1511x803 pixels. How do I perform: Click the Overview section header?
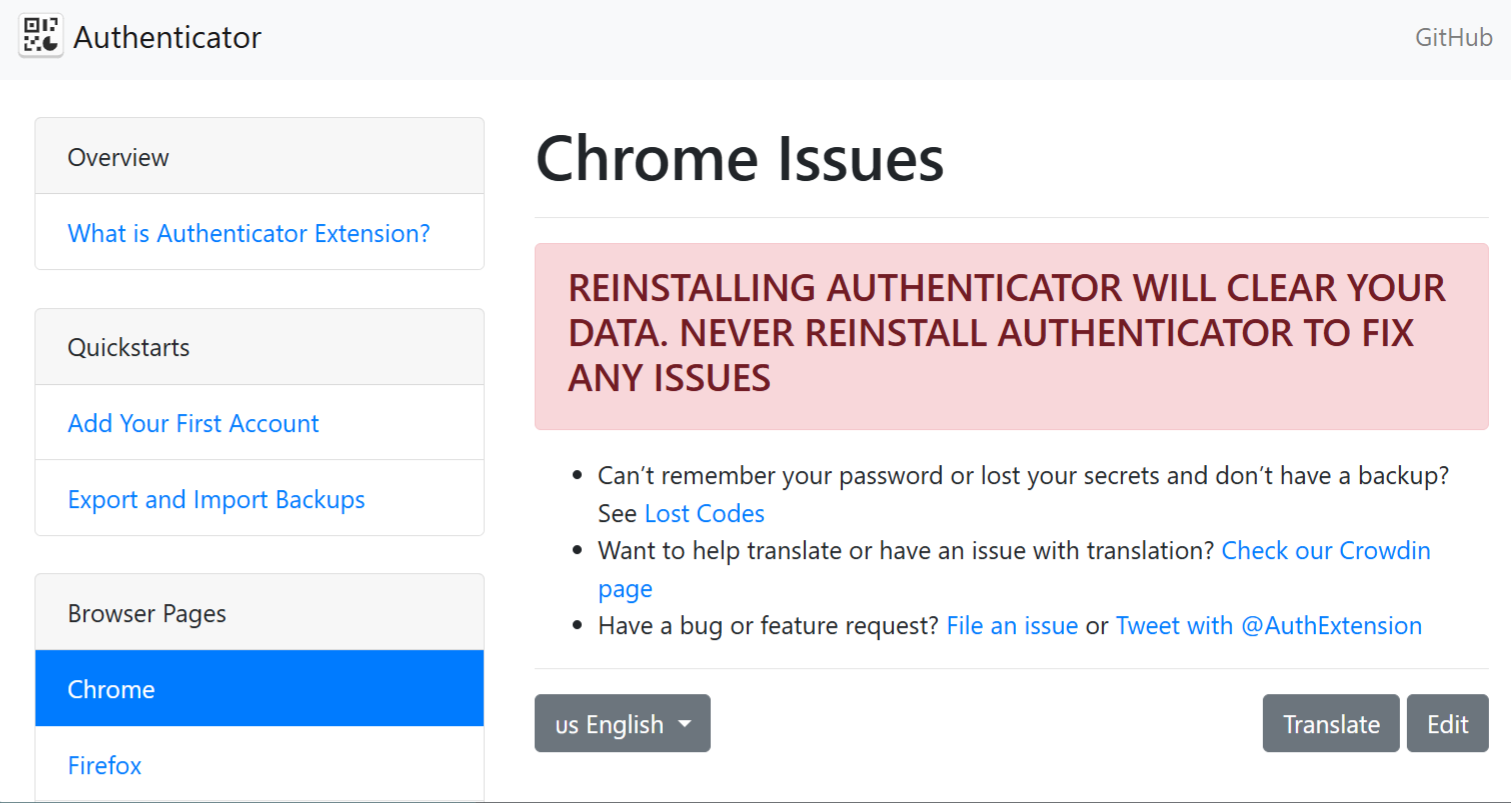tap(260, 157)
